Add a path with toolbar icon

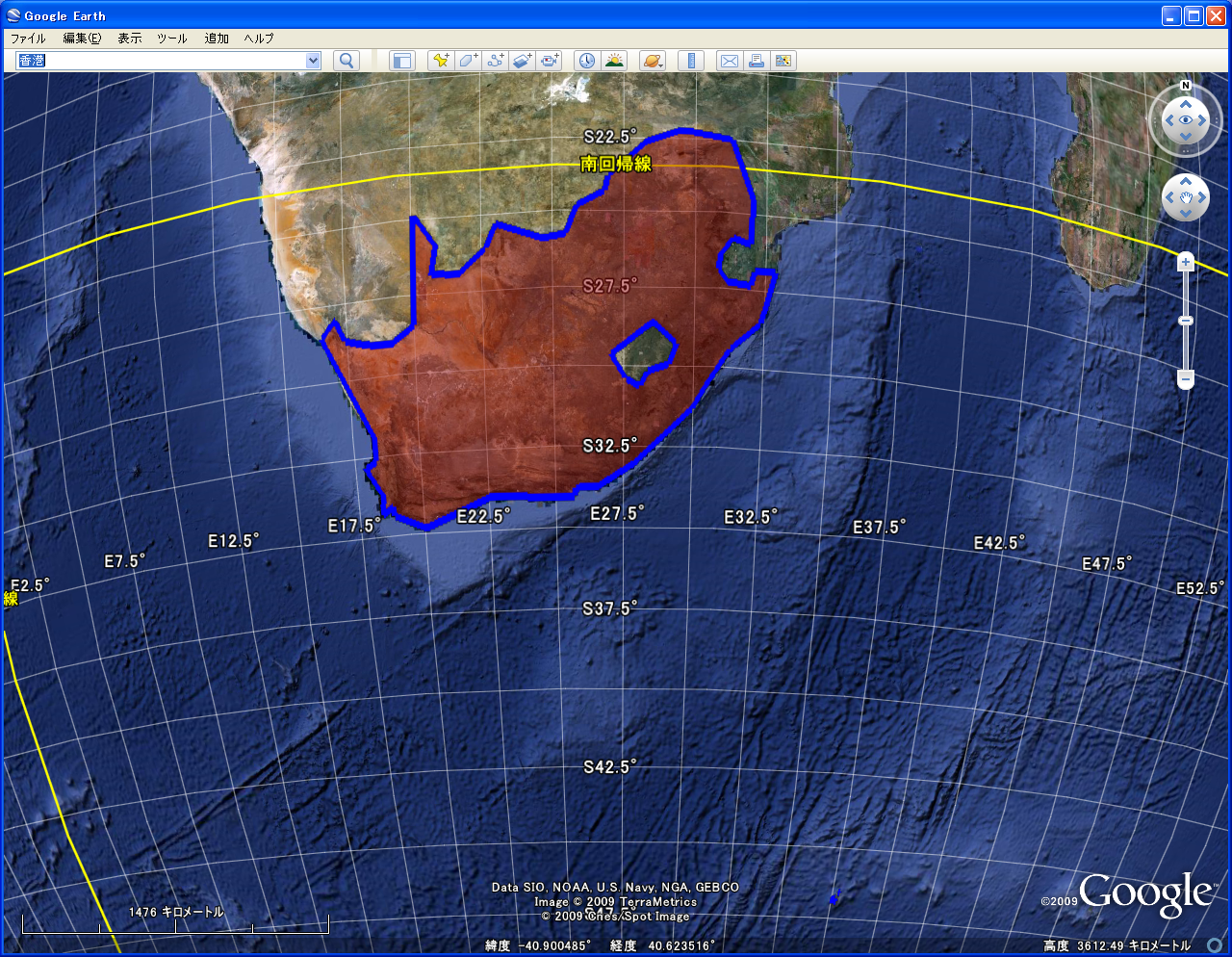click(x=496, y=61)
